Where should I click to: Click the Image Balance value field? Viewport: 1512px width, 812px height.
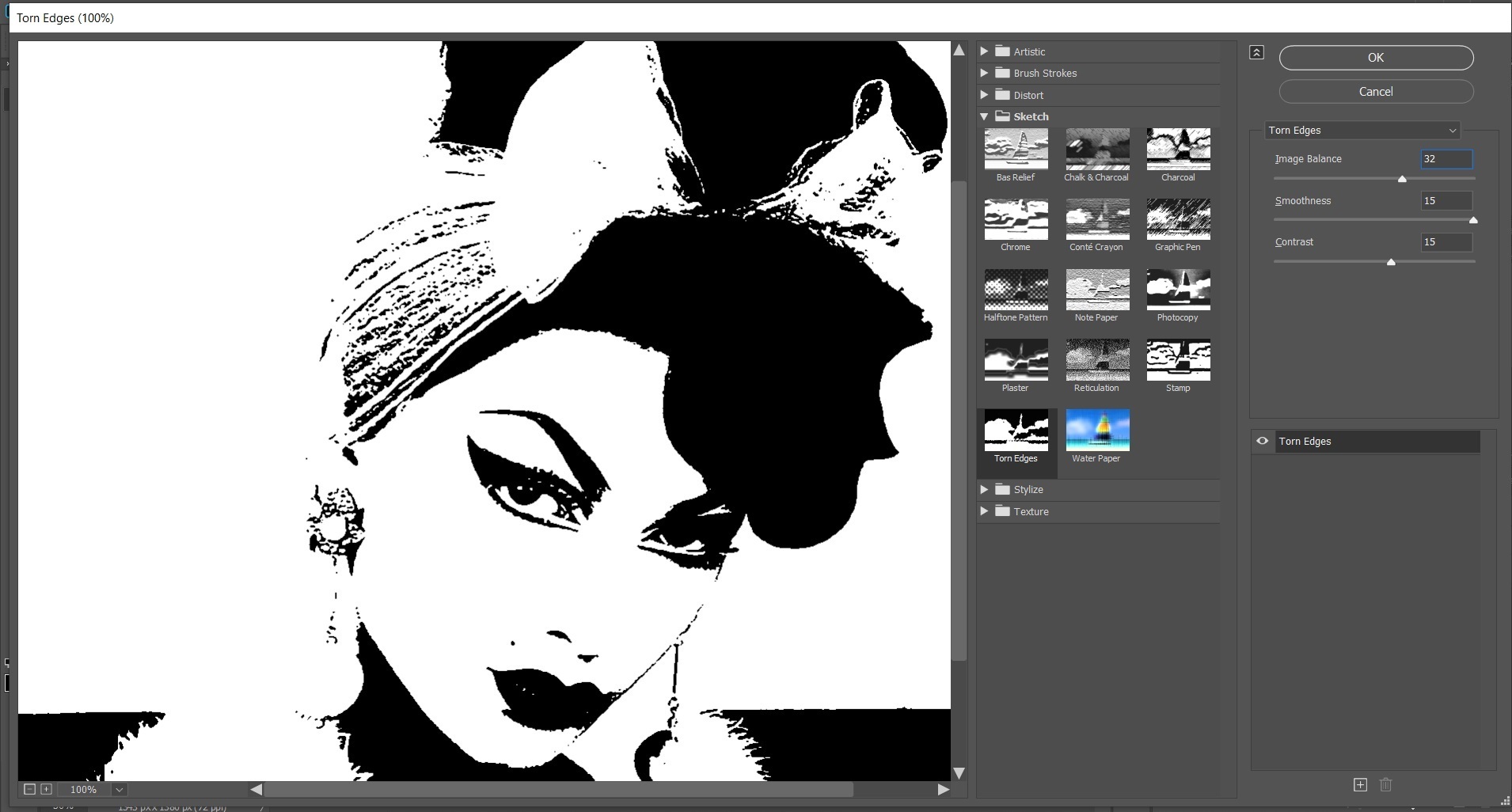point(1446,159)
